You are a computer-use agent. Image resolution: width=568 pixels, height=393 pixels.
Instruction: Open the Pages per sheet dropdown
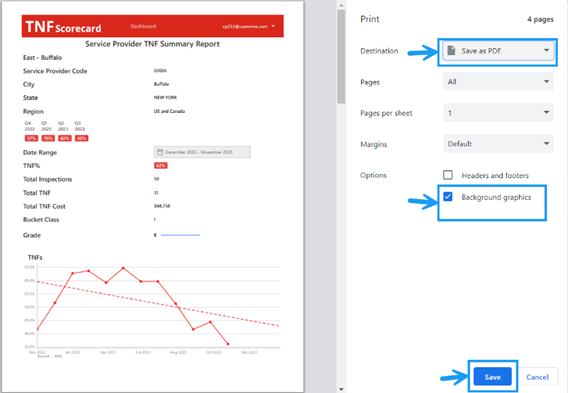pos(498,113)
